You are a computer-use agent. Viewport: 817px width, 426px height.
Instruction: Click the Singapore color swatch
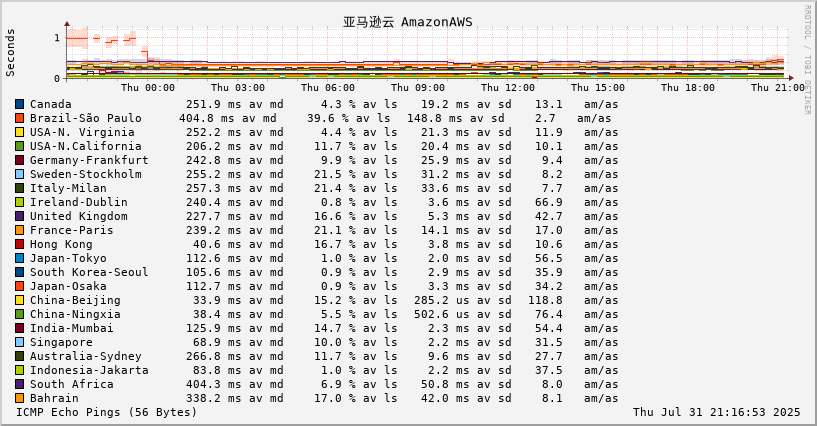tap(19, 343)
